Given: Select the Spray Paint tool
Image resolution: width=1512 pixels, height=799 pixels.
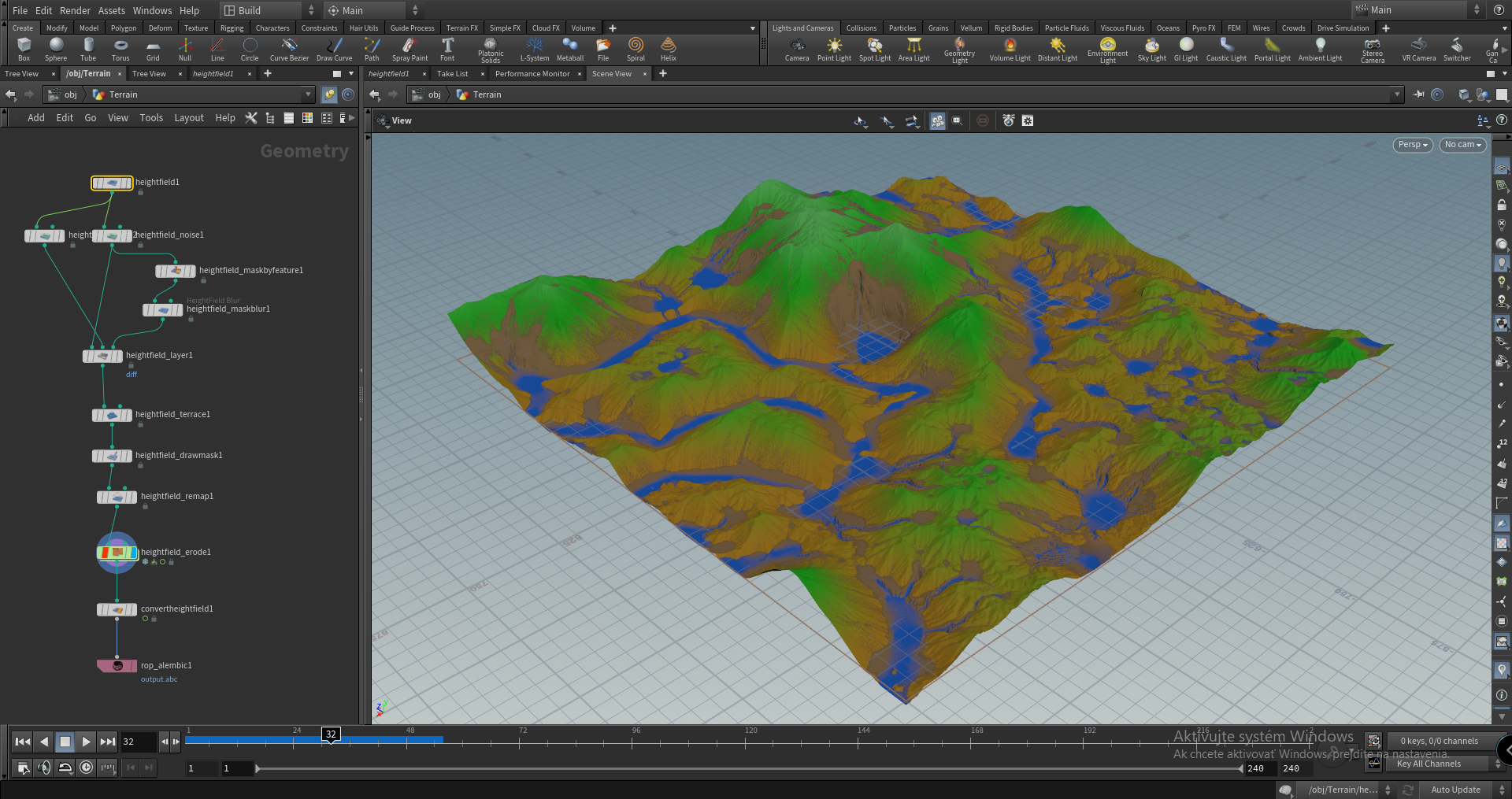Looking at the screenshot, I should coord(409,49).
